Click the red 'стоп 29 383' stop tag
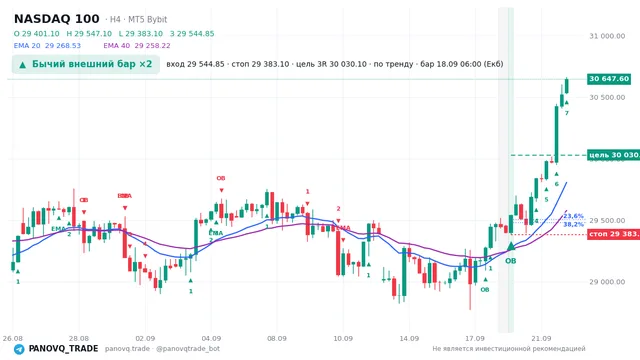 click(x=613, y=234)
